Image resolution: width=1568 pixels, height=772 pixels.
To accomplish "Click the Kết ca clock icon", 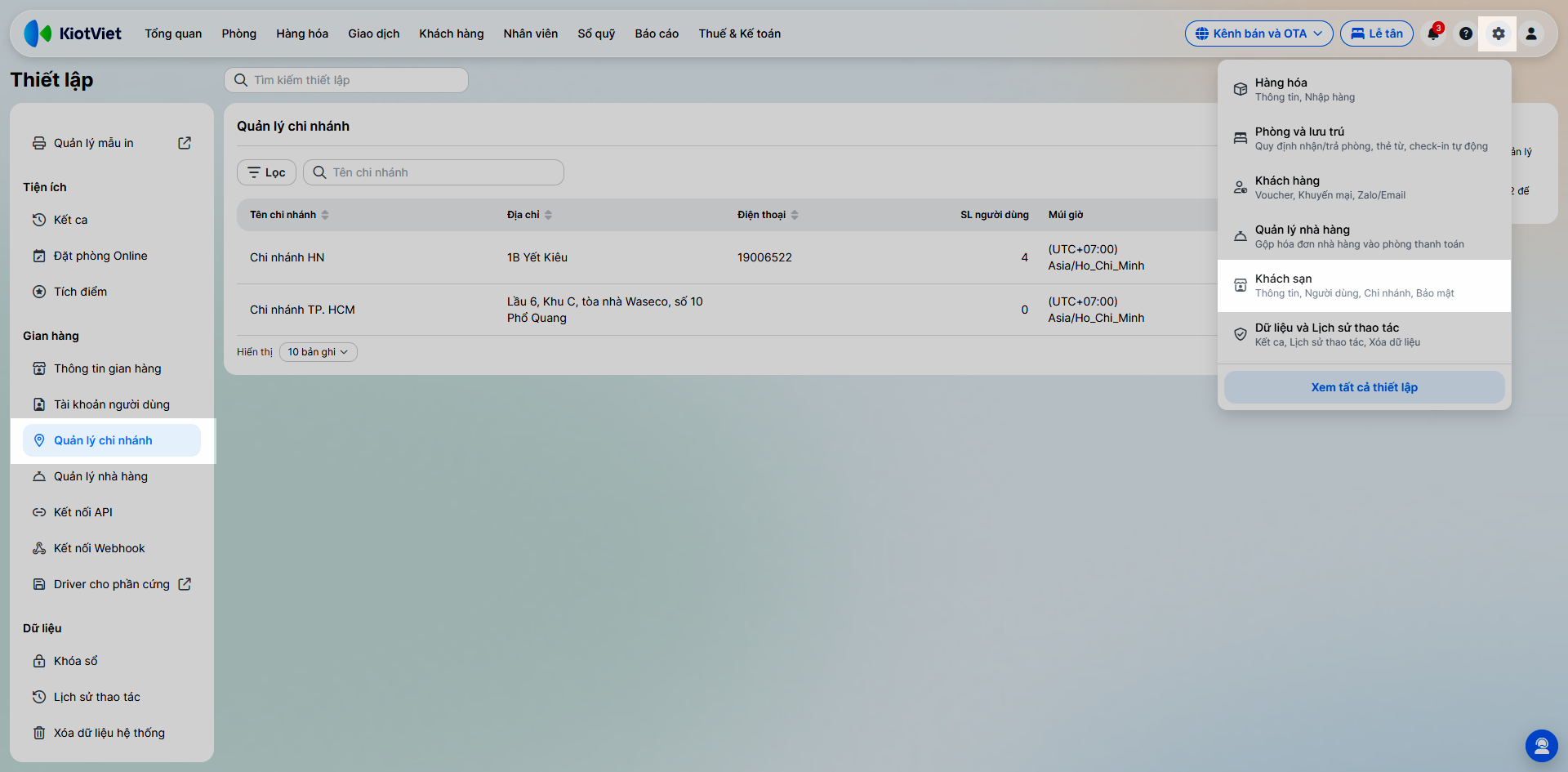I will point(39,220).
